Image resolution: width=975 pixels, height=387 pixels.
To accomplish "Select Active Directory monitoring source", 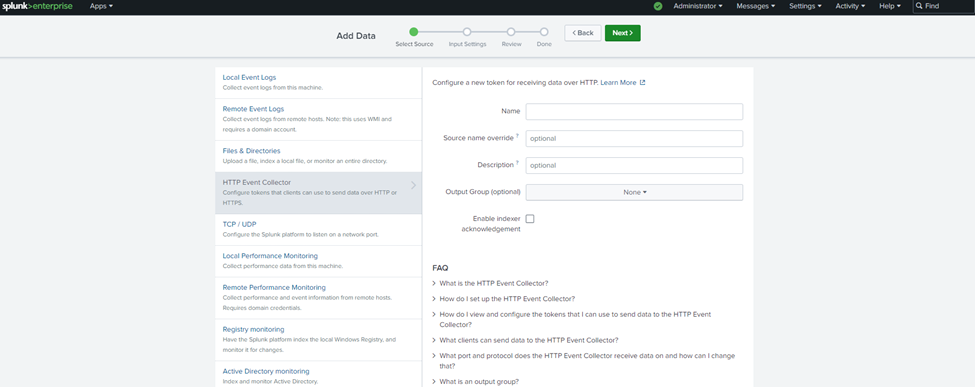I will (318, 374).
